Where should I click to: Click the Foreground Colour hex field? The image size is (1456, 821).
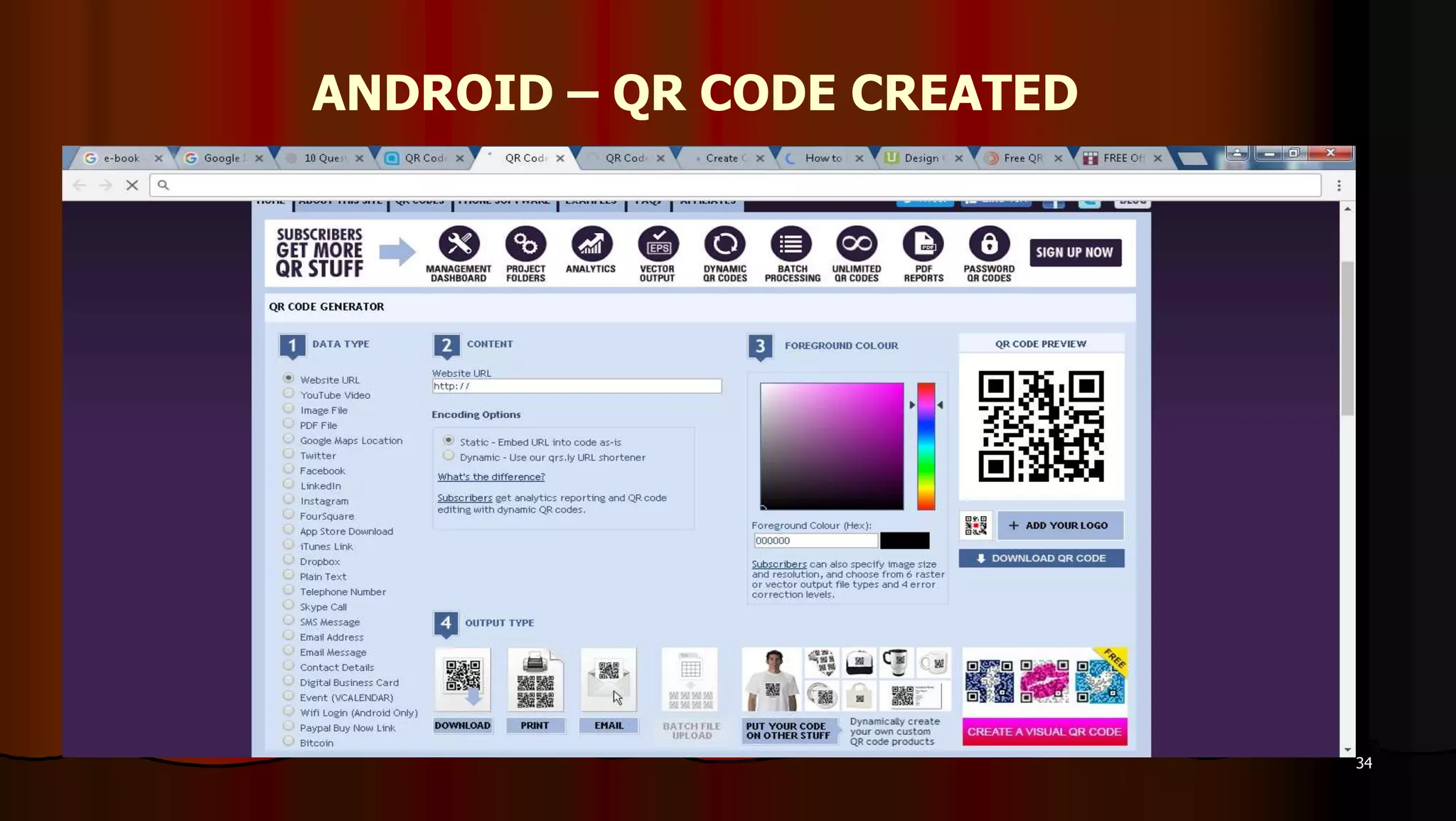[x=815, y=540]
